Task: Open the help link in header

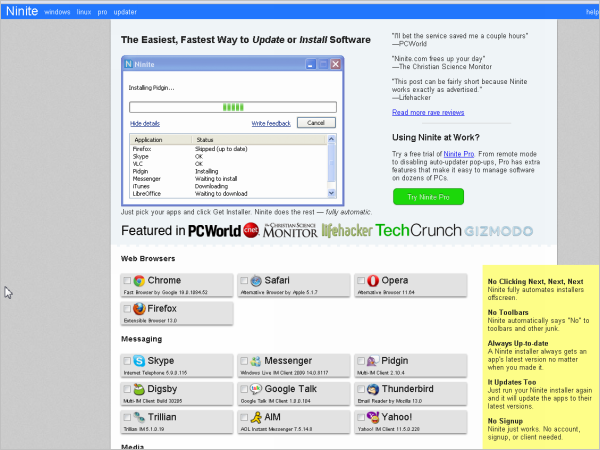Action: 592,12
